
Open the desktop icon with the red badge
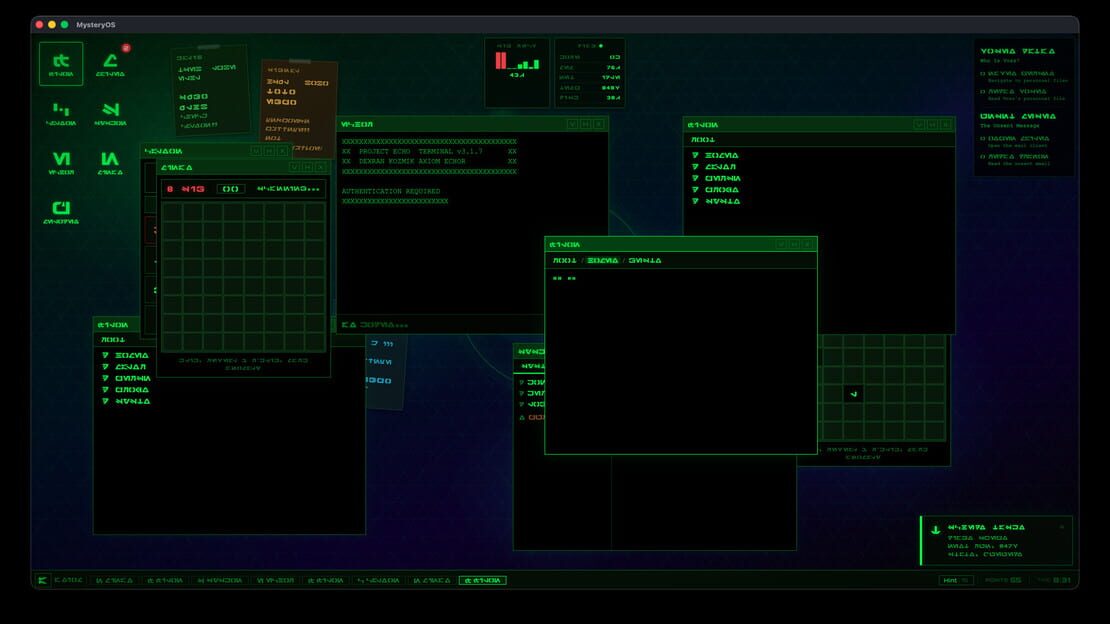point(110,64)
